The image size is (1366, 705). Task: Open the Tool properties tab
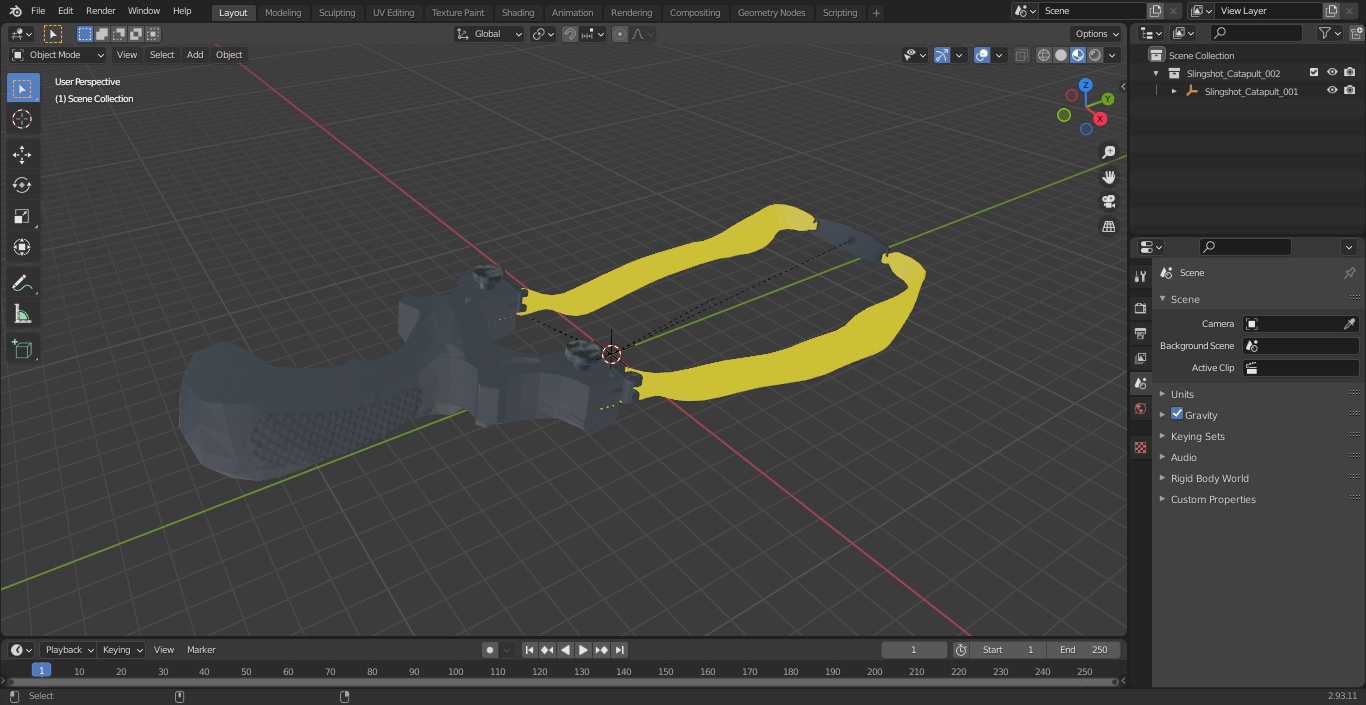click(x=1140, y=276)
